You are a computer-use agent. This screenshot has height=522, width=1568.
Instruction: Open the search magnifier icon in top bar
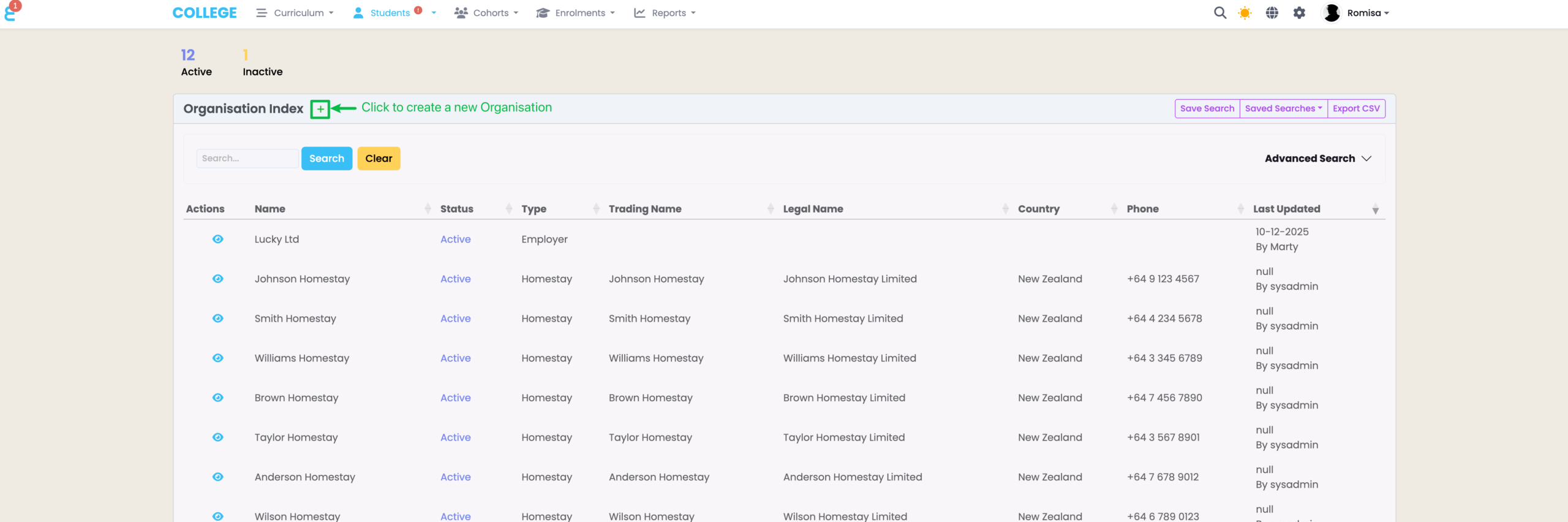coord(1219,13)
